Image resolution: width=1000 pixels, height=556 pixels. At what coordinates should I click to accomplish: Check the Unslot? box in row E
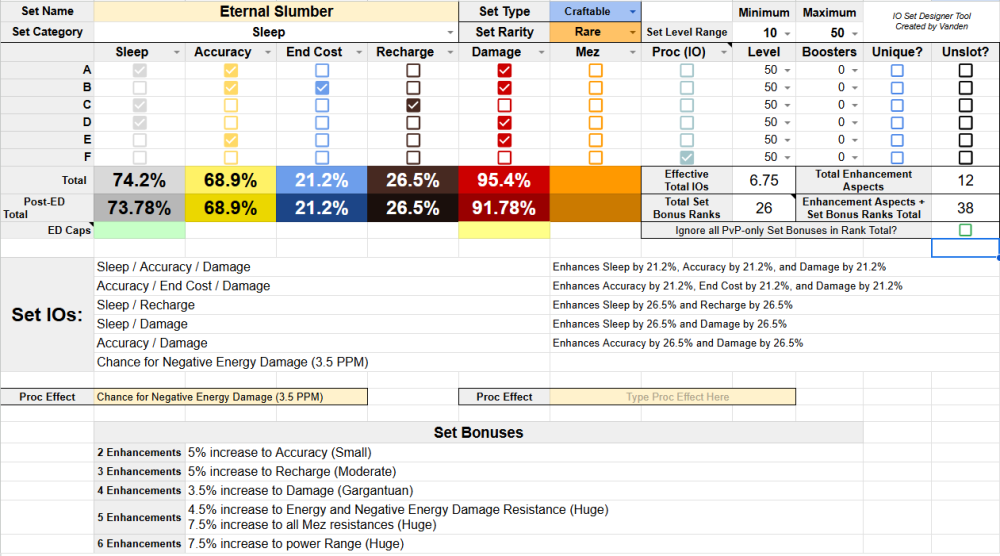(x=965, y=140)
